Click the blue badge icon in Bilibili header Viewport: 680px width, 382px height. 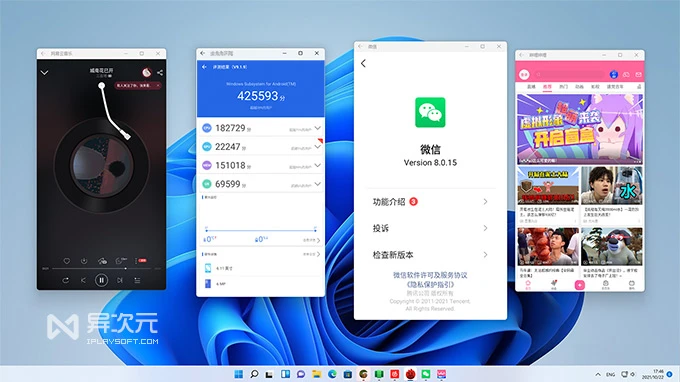[x=614, y=75]
